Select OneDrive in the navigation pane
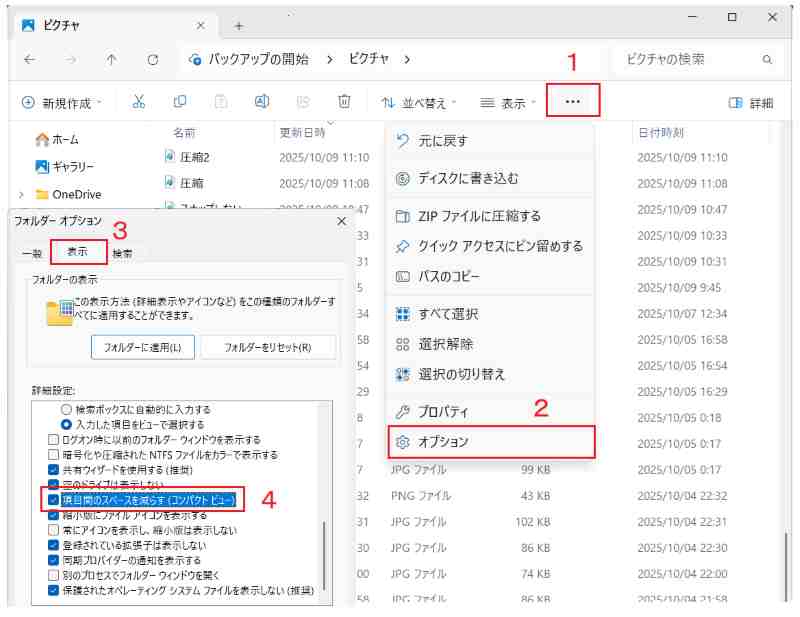Viewport: 800px width, 617px height. [x=68, y=194]
